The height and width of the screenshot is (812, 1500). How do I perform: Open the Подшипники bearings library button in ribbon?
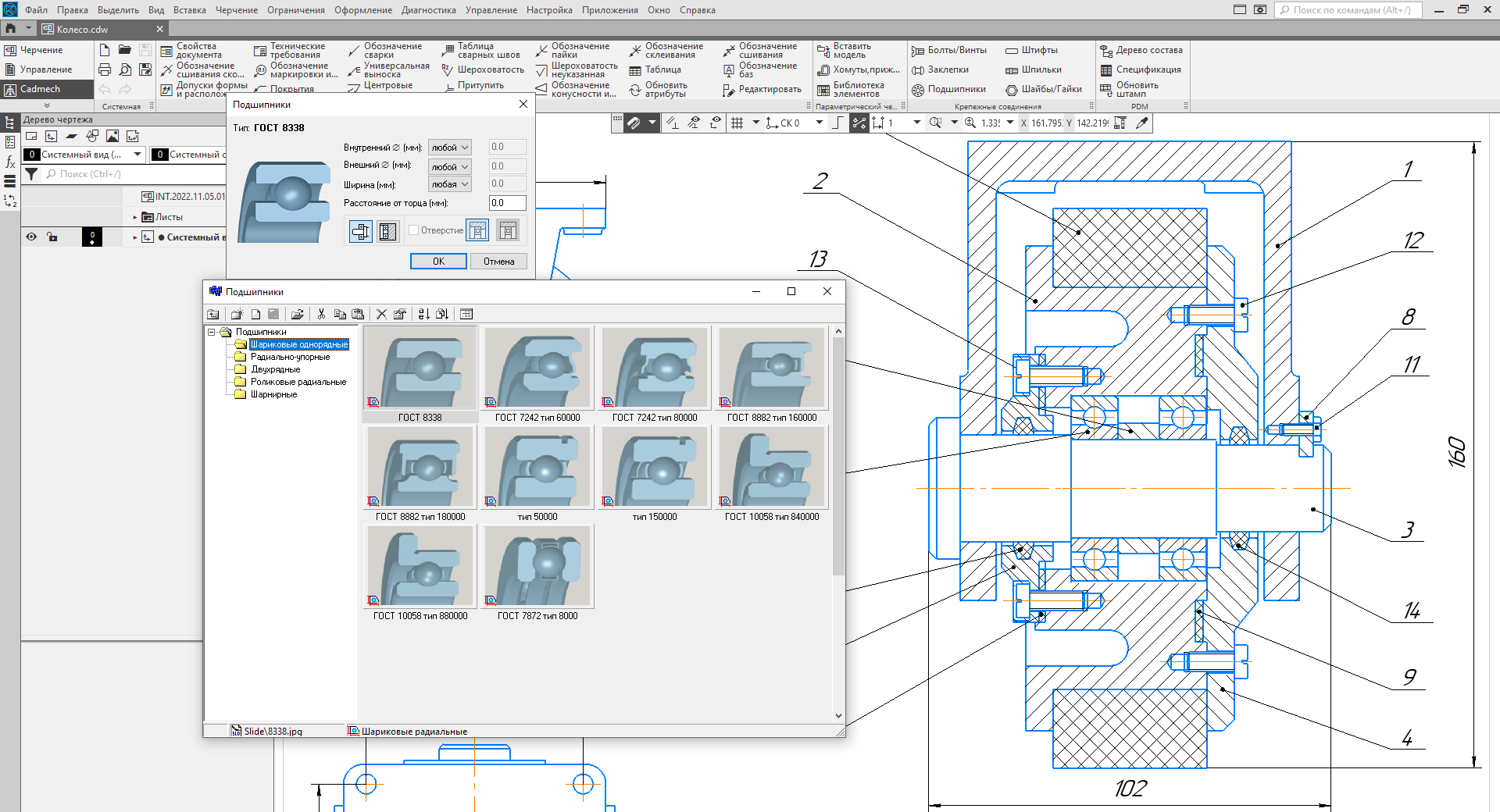pos(948,89)
